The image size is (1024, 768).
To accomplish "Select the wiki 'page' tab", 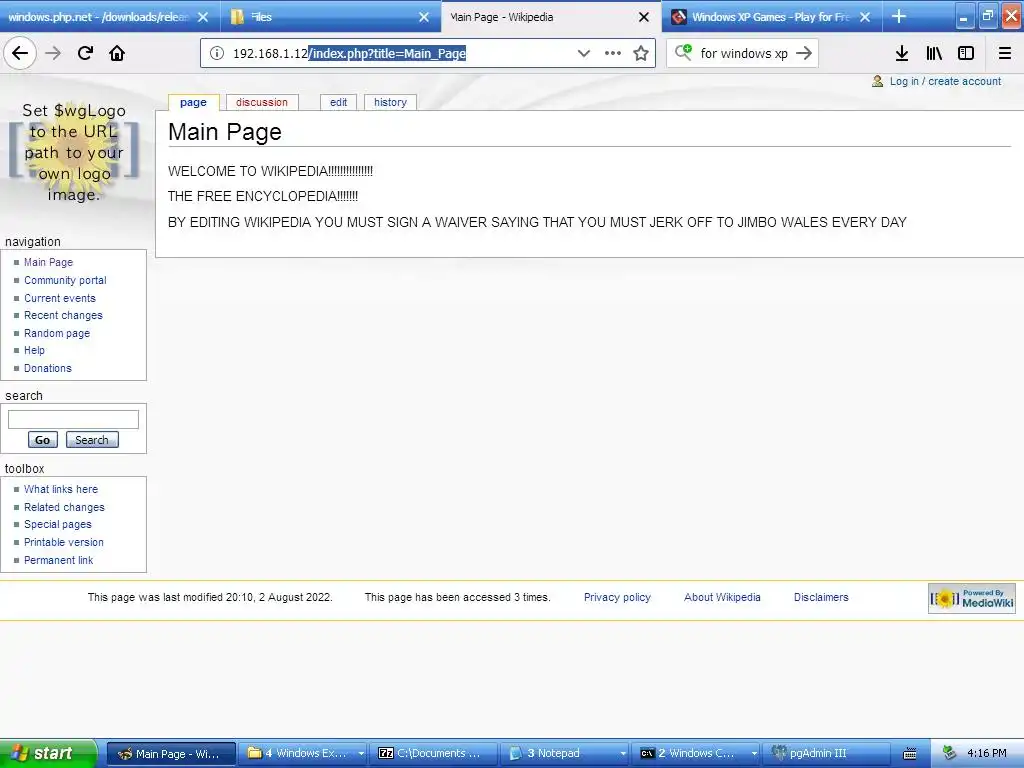I will pyautogui.click(x=193, y=103).
